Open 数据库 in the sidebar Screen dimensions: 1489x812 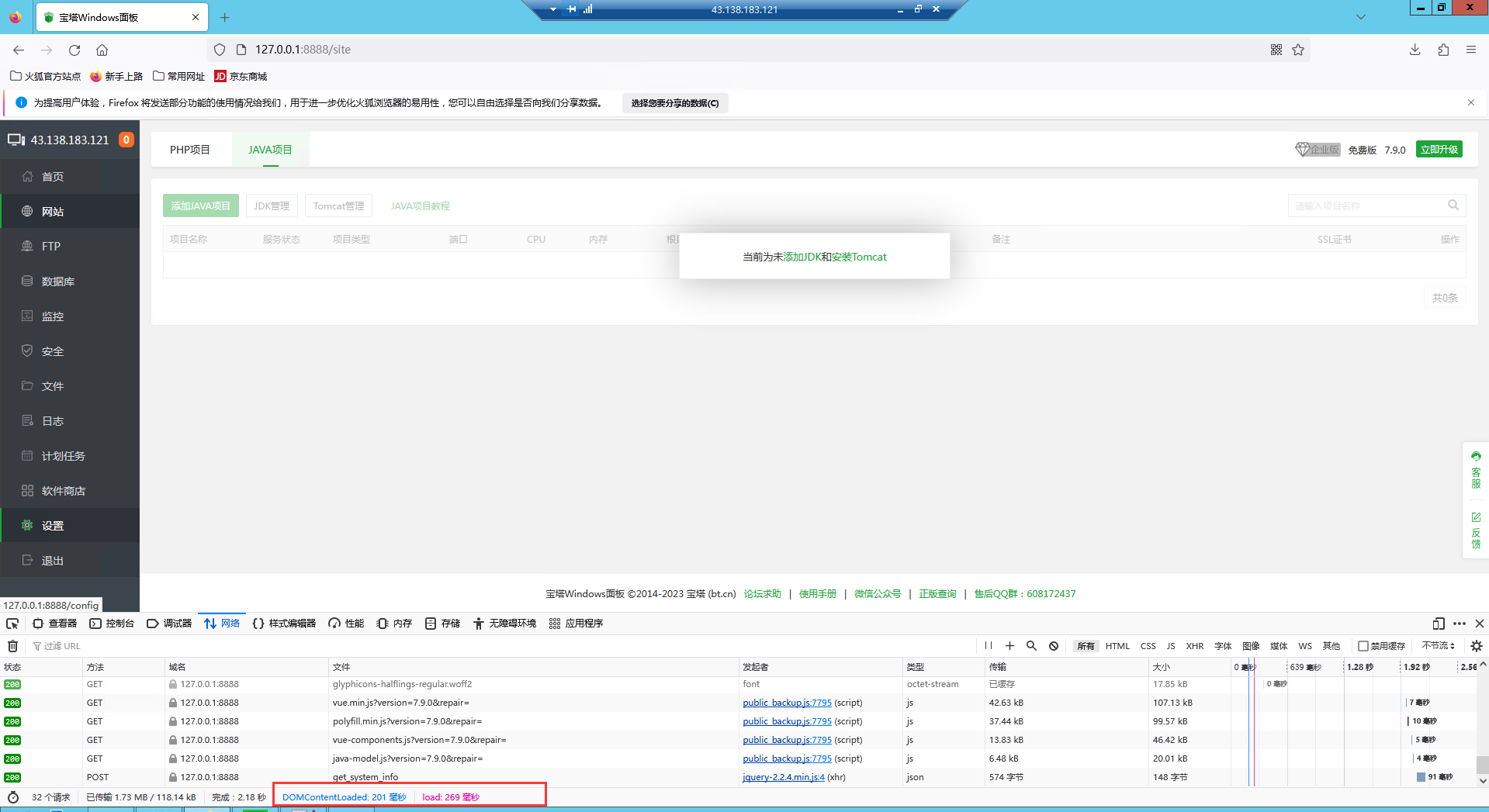click(x=70, y=282)
